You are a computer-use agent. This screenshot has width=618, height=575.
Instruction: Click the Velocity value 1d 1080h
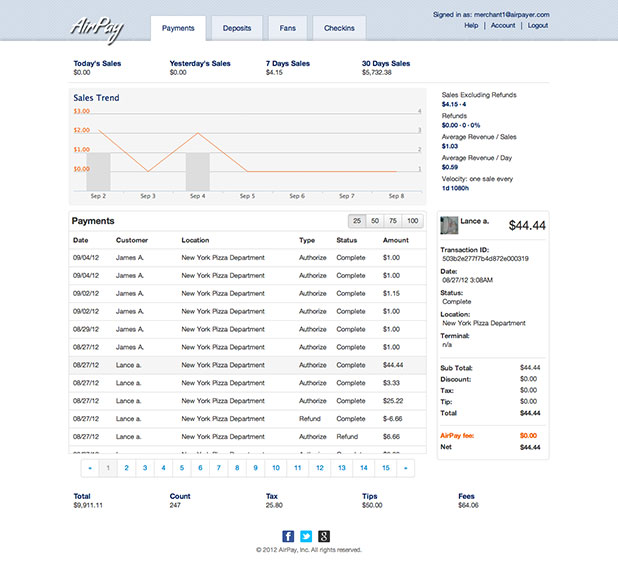(x=455, y=188)
